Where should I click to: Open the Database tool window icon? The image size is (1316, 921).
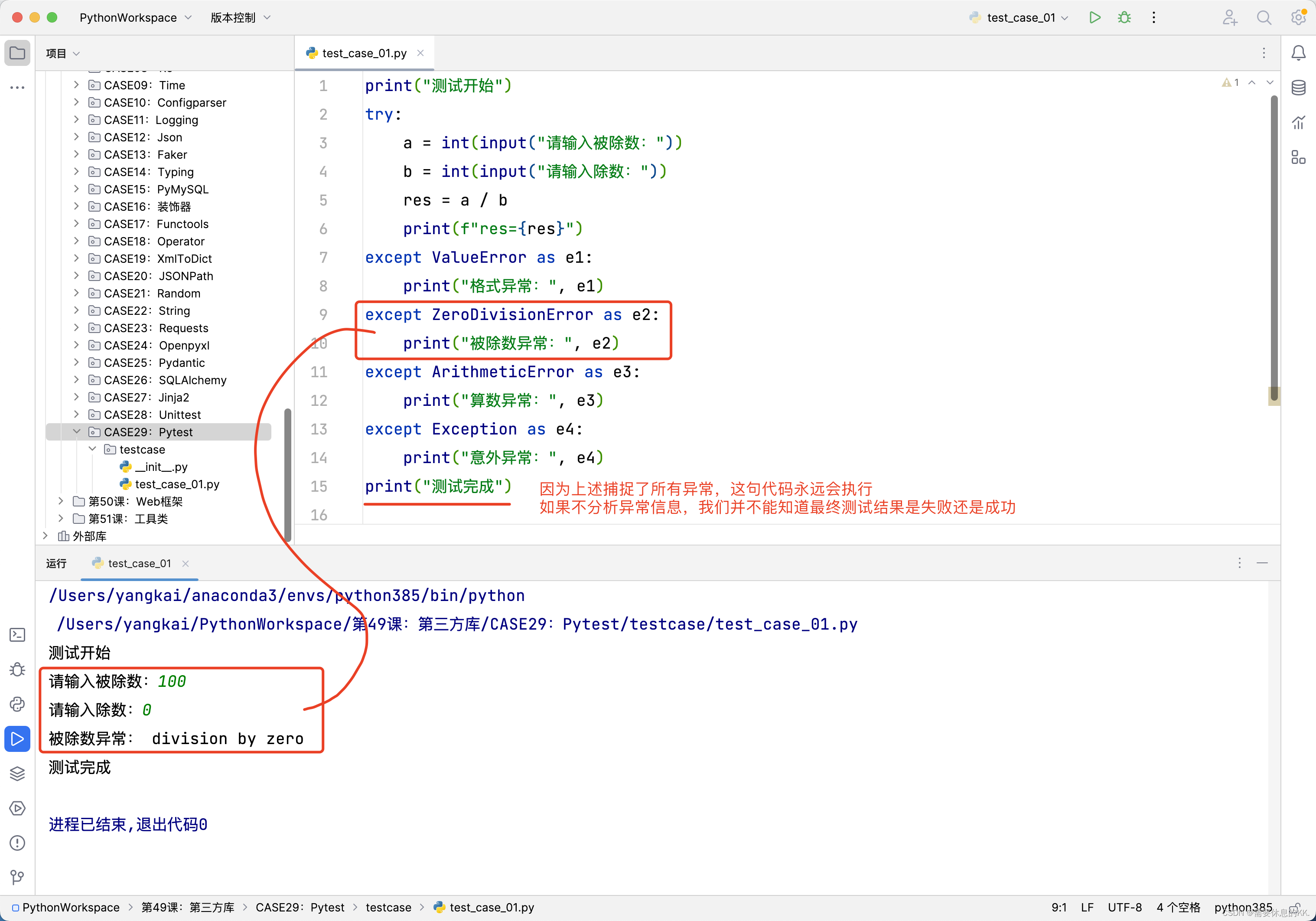pos(1298,88)
